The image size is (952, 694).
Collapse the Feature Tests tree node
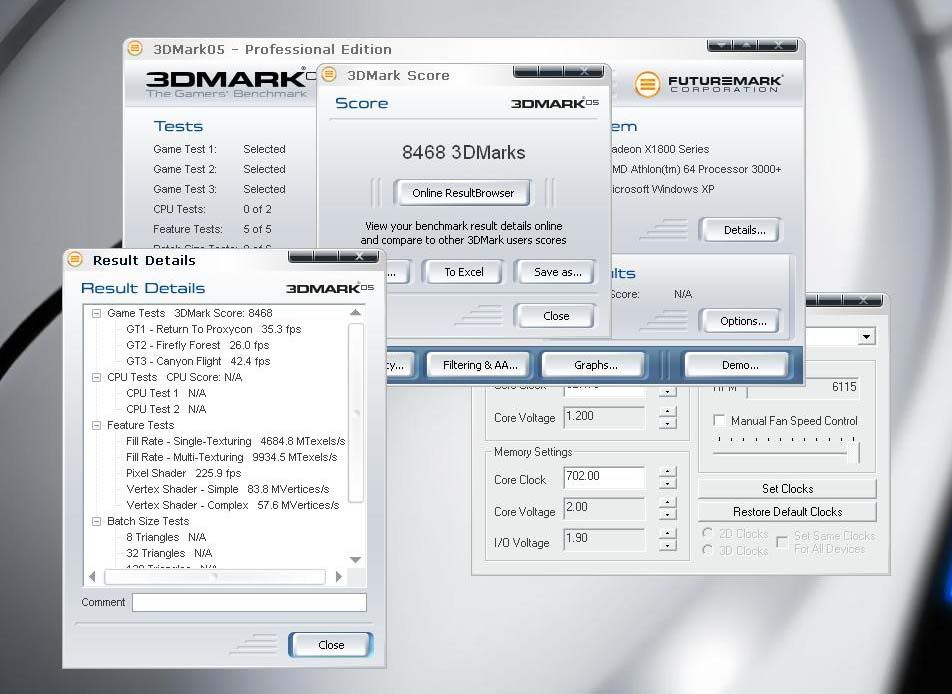coord(96,425)
